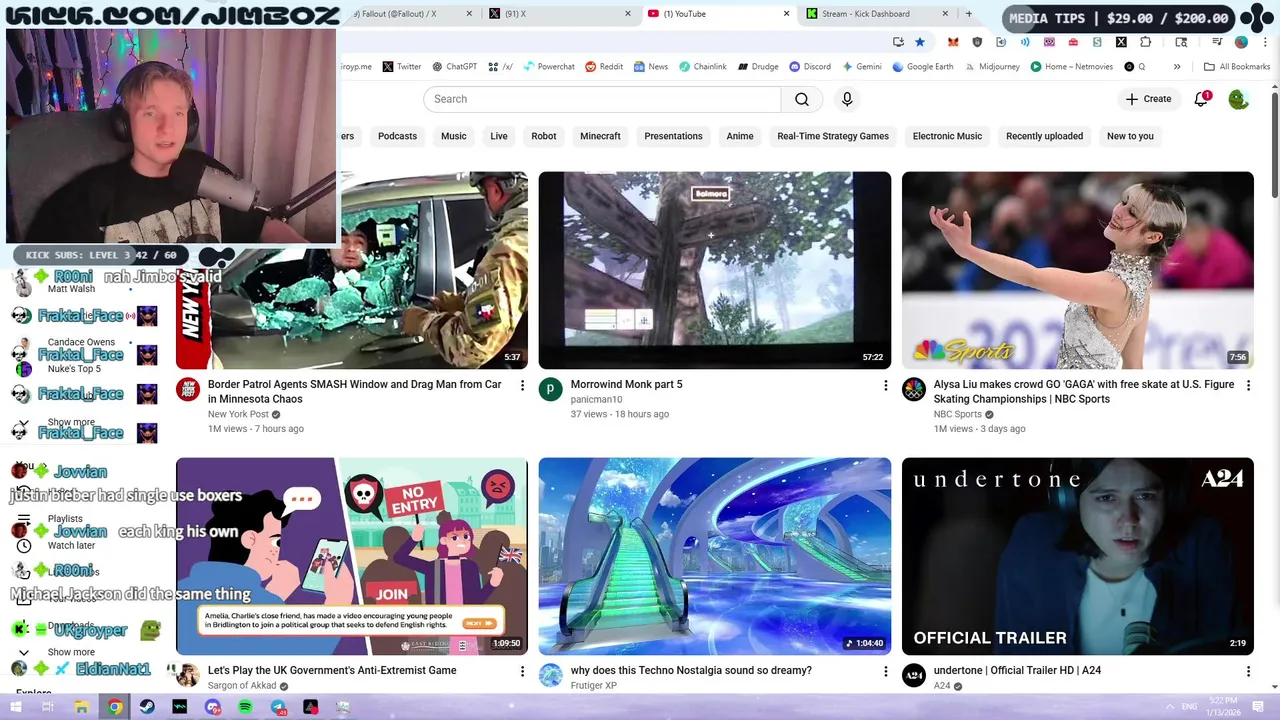
Task: Open Frutiger XP channel avatar
Action: 550,676
